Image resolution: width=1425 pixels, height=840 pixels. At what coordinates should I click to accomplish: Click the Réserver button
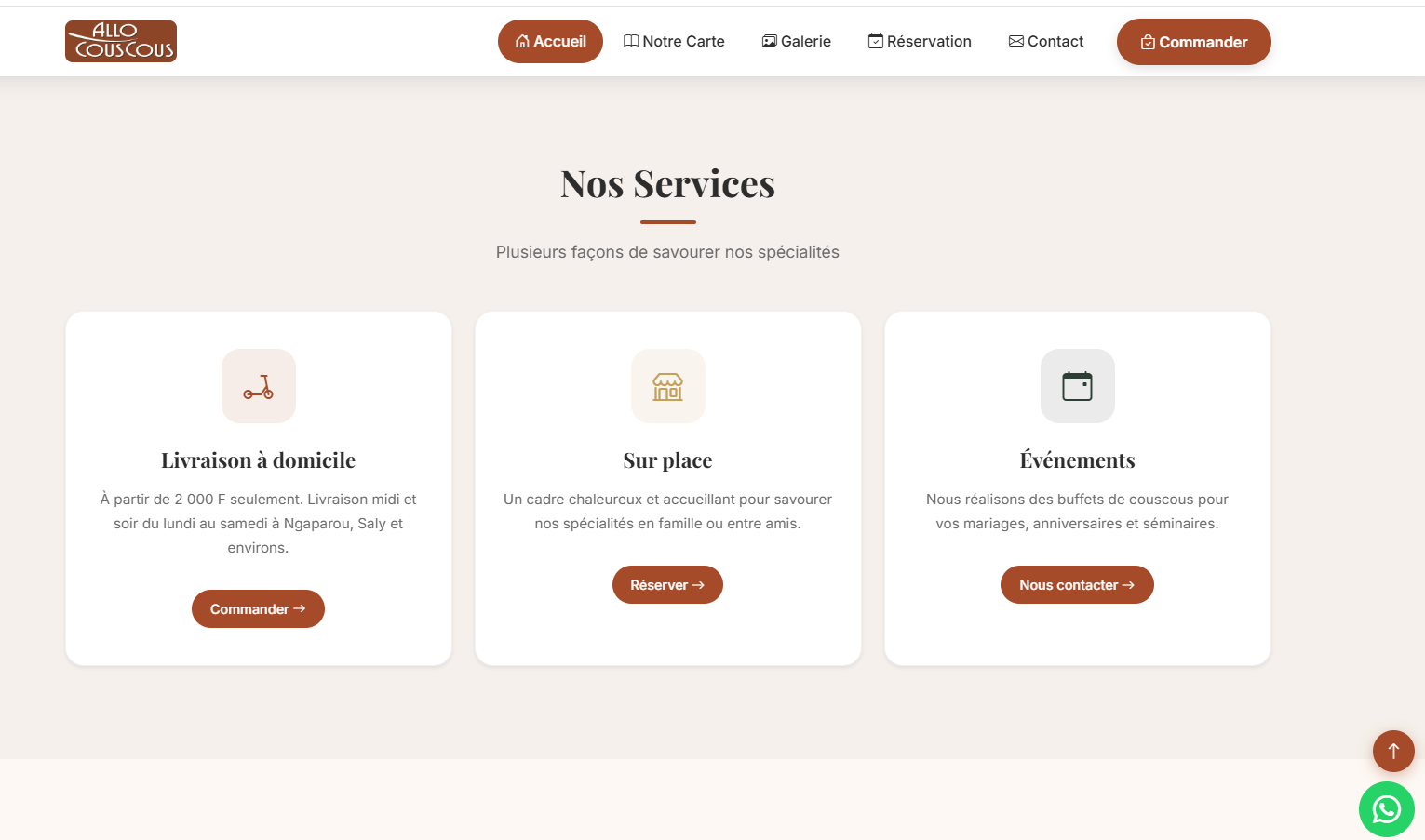(x=667, y=585)
